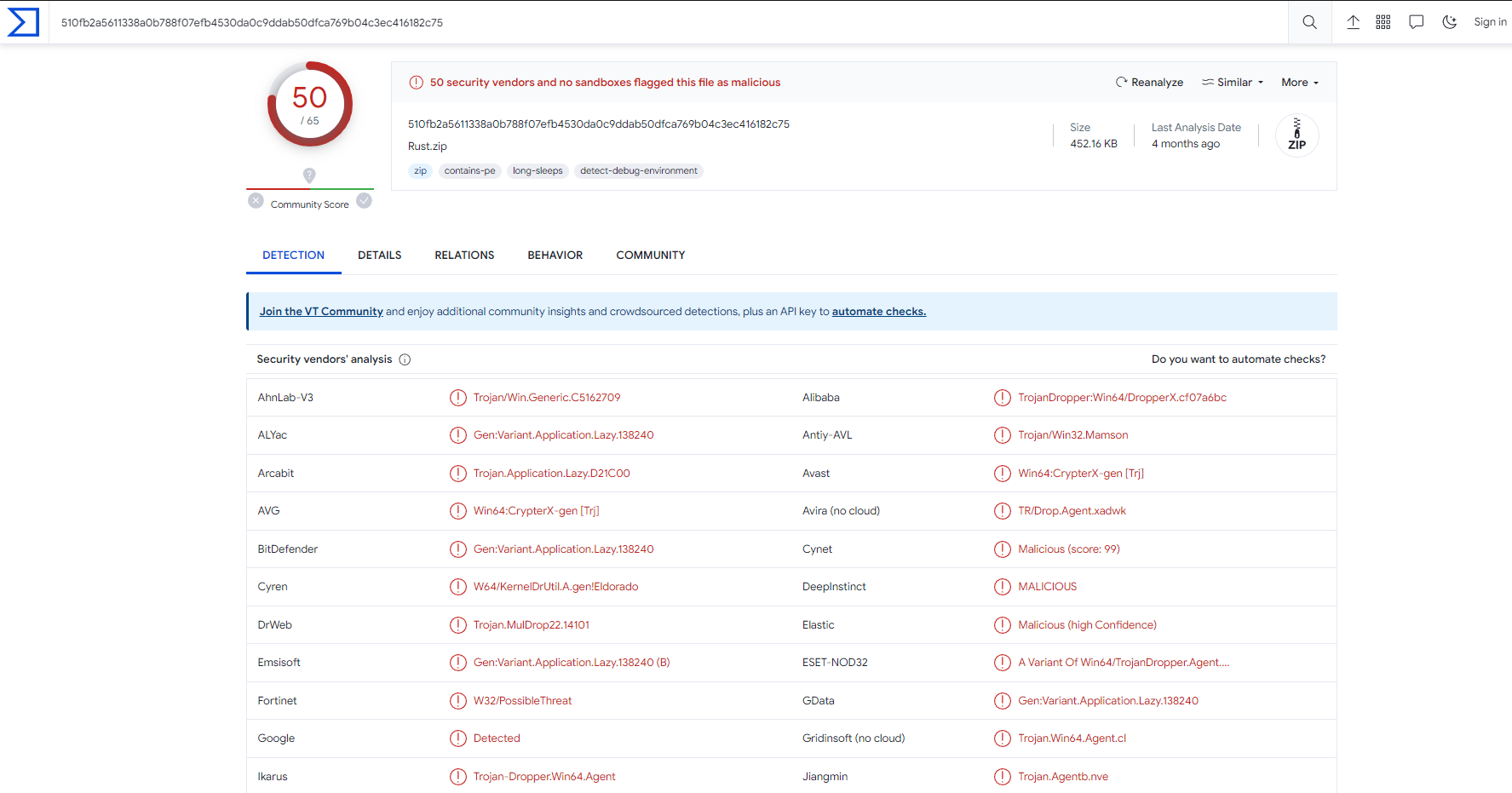Image resolution: width=1512 pixels, height=793 pixels.
Task: Click the BitDefender detection alert icon
Action: [x=458, y=549]
